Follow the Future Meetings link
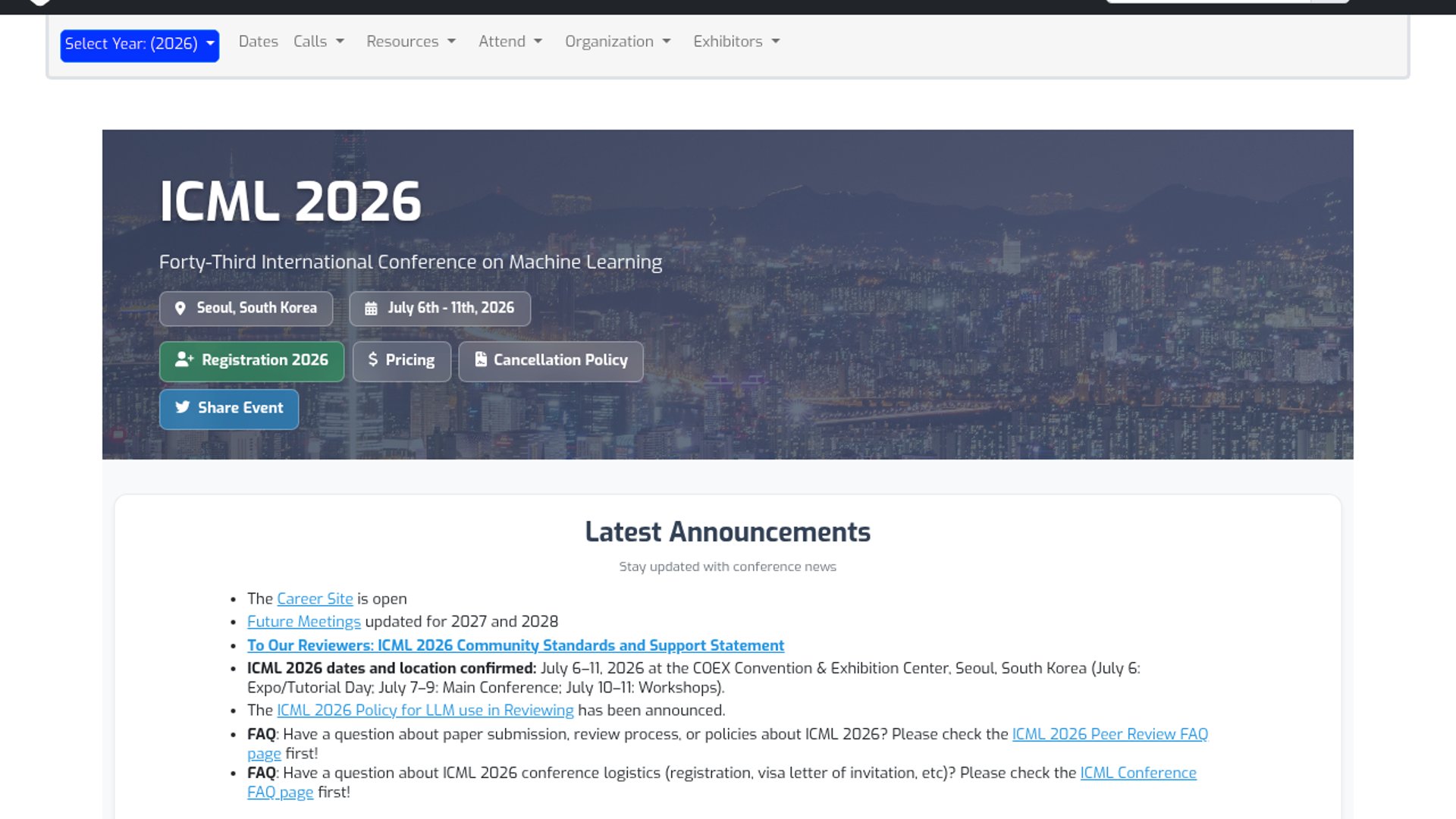The height and width of the screenshot is (819, 1456). tap(303, 622)
